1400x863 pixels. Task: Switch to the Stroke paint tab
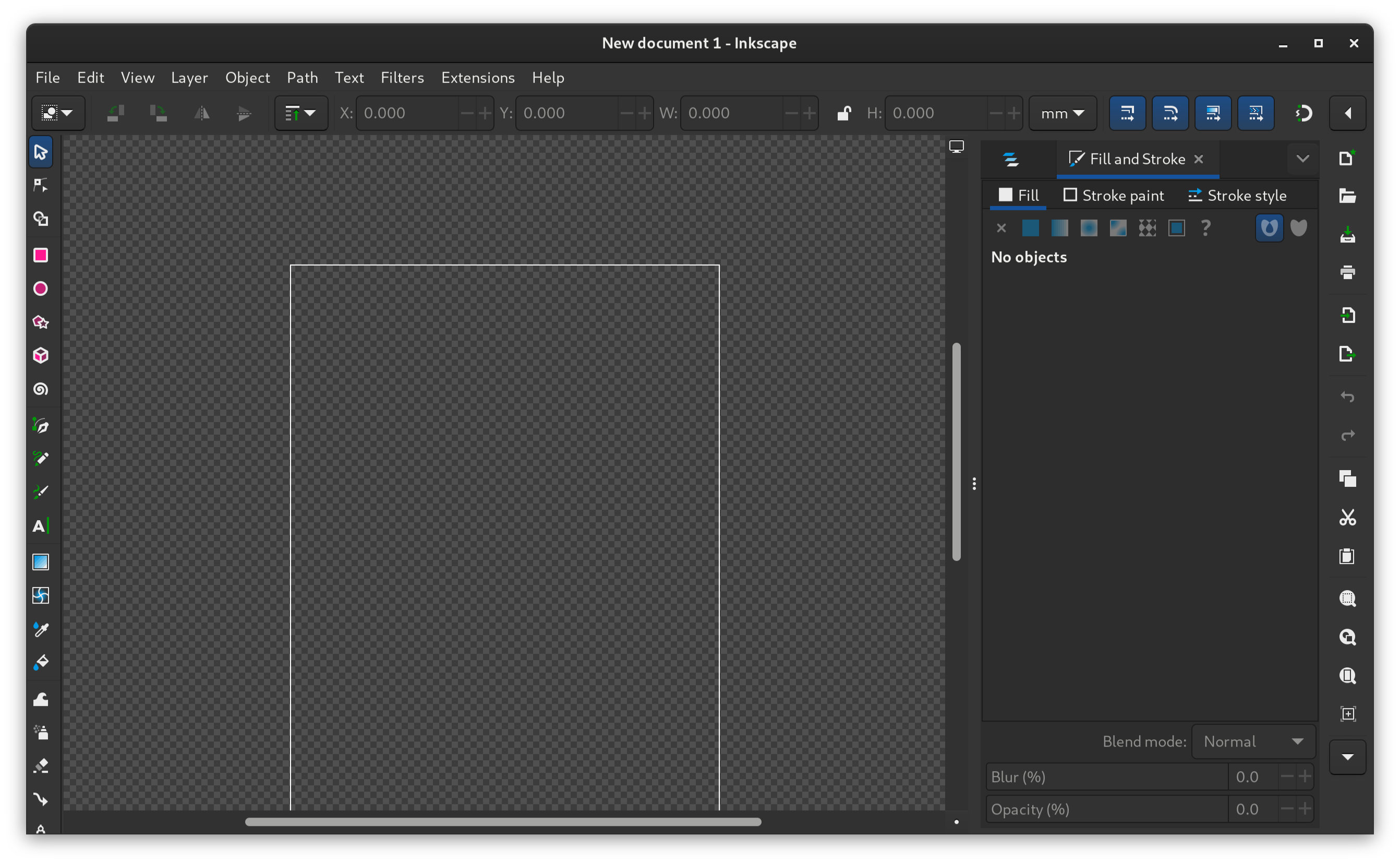pos(1114,196)
